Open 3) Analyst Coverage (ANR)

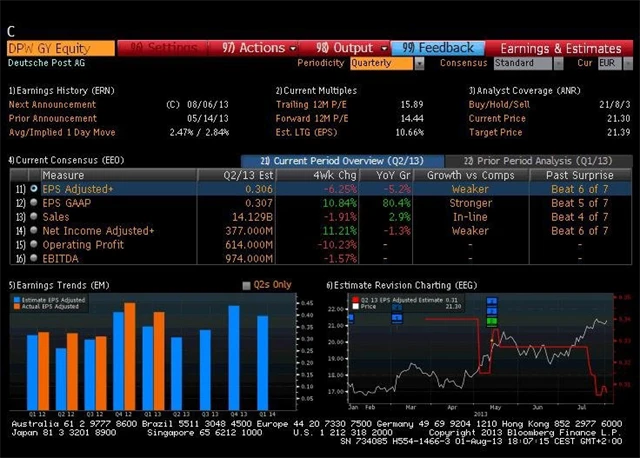(524, 91)
